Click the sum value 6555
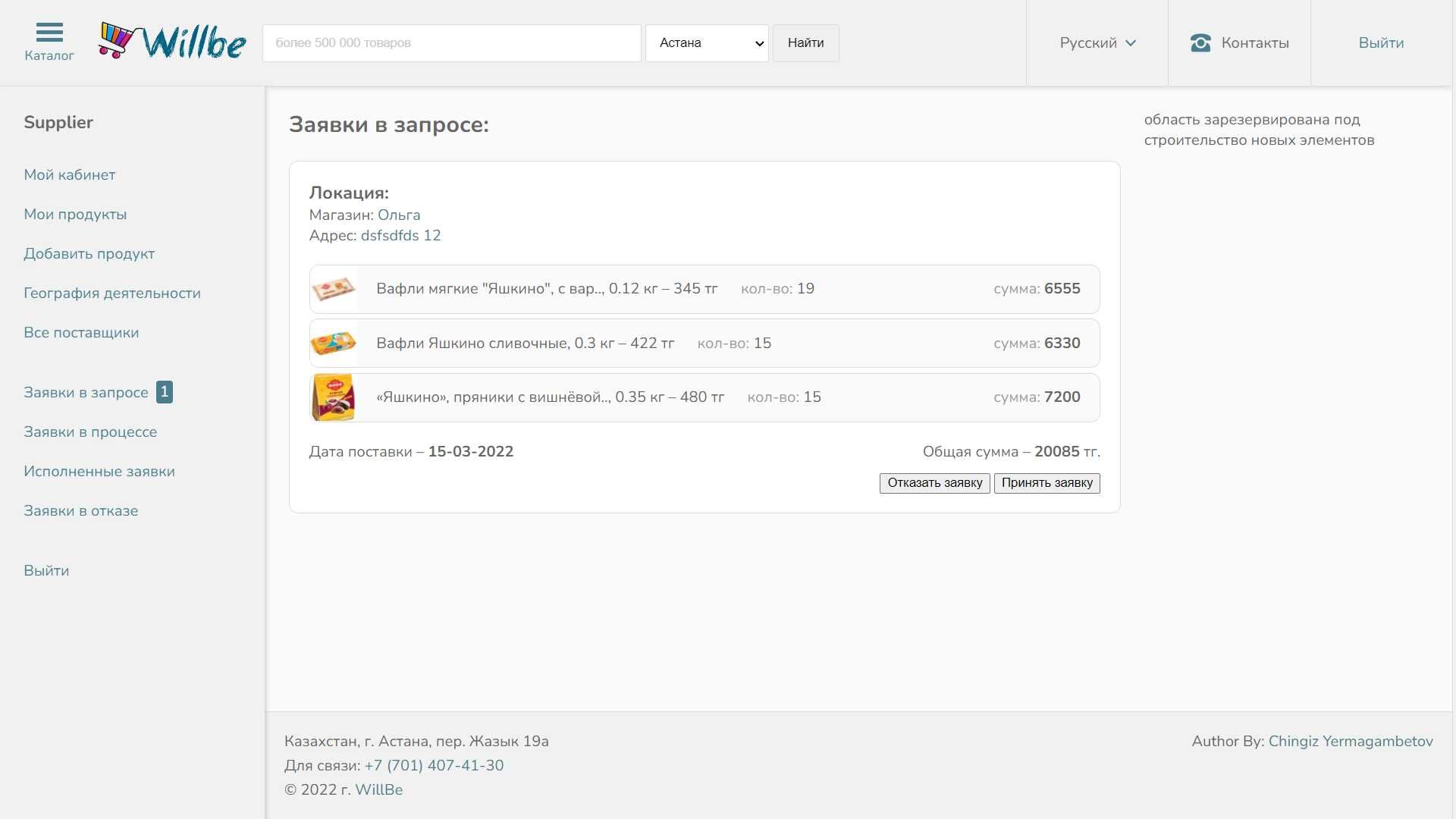1456x819 pixels. [1062, 289]
